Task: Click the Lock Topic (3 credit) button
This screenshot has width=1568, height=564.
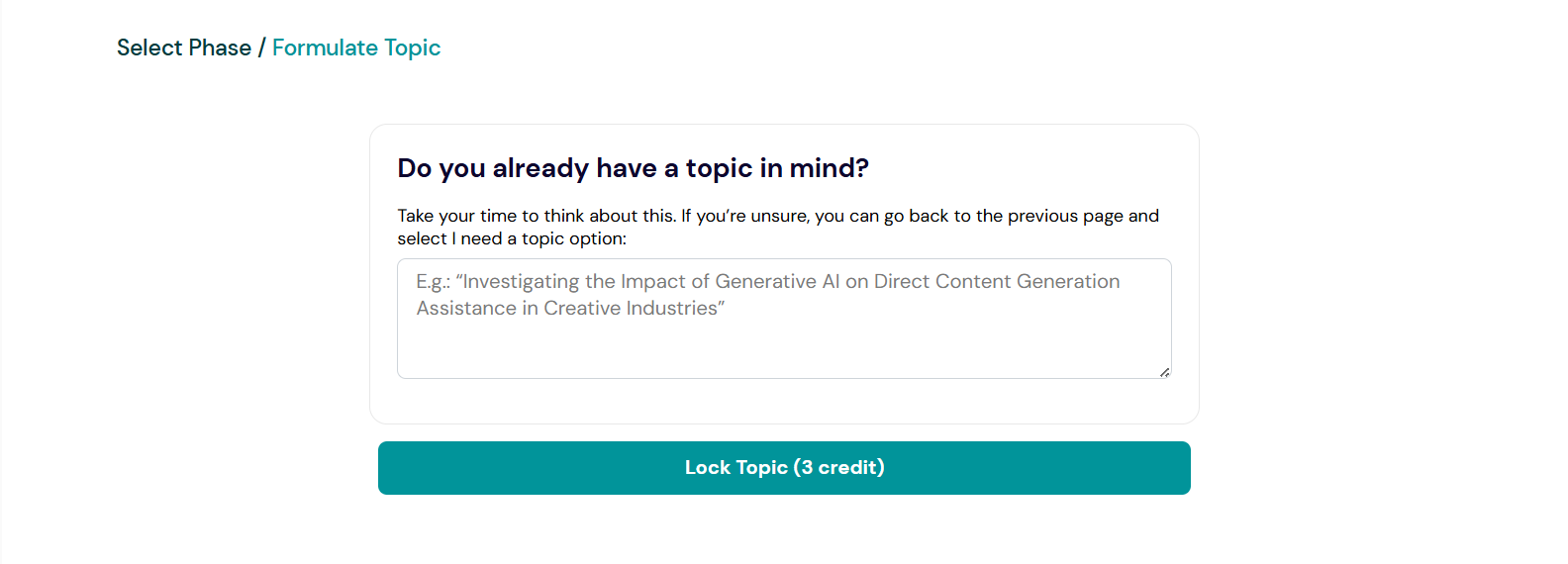Action: (x=784, y=468)
